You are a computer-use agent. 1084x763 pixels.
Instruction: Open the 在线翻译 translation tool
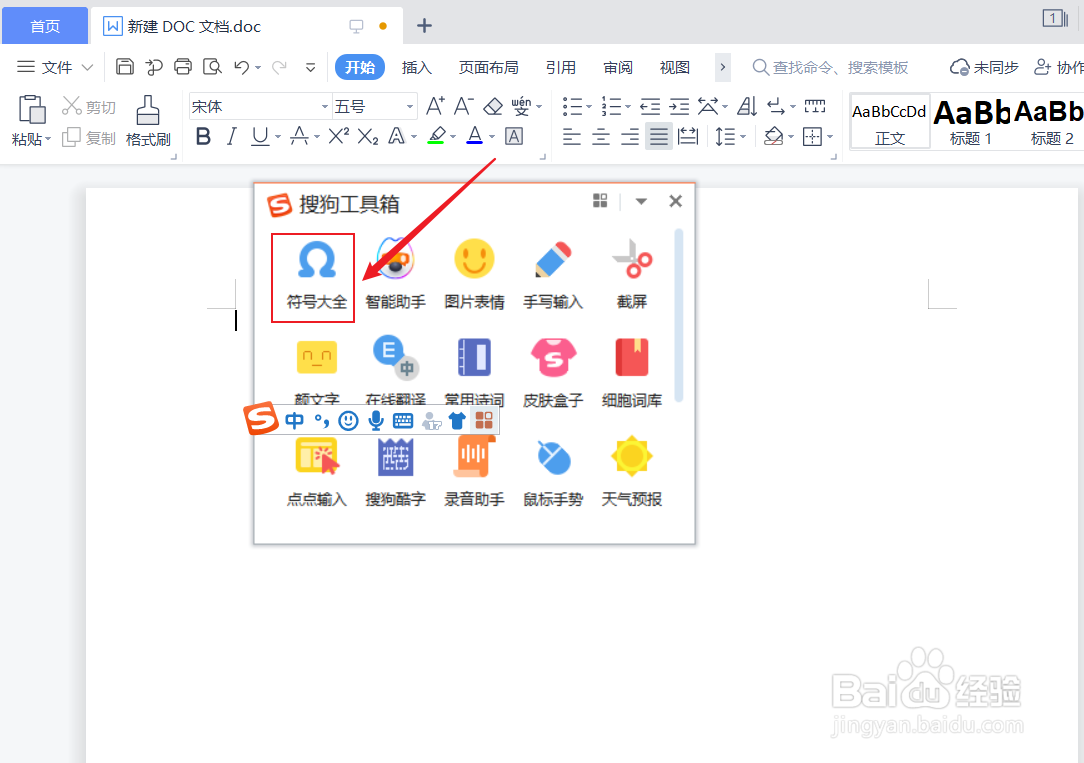click(395, 371)
